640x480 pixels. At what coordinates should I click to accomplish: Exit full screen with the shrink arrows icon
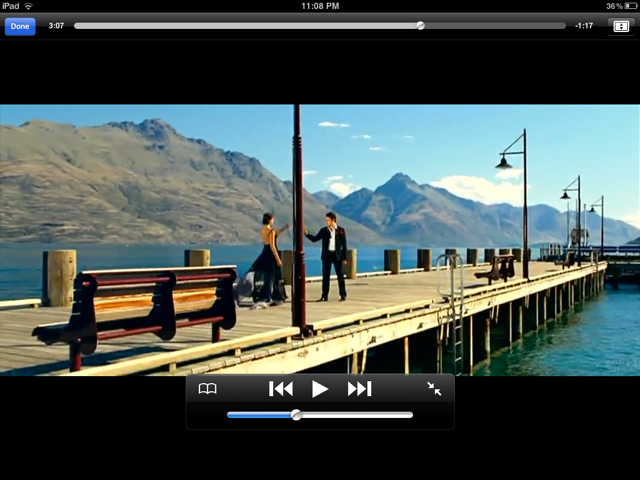pyautogui.click(x=434, y=389)
